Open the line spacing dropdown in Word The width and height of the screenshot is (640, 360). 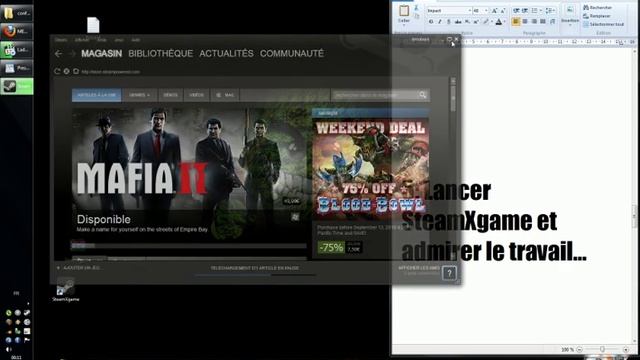(x=550, y=11)
